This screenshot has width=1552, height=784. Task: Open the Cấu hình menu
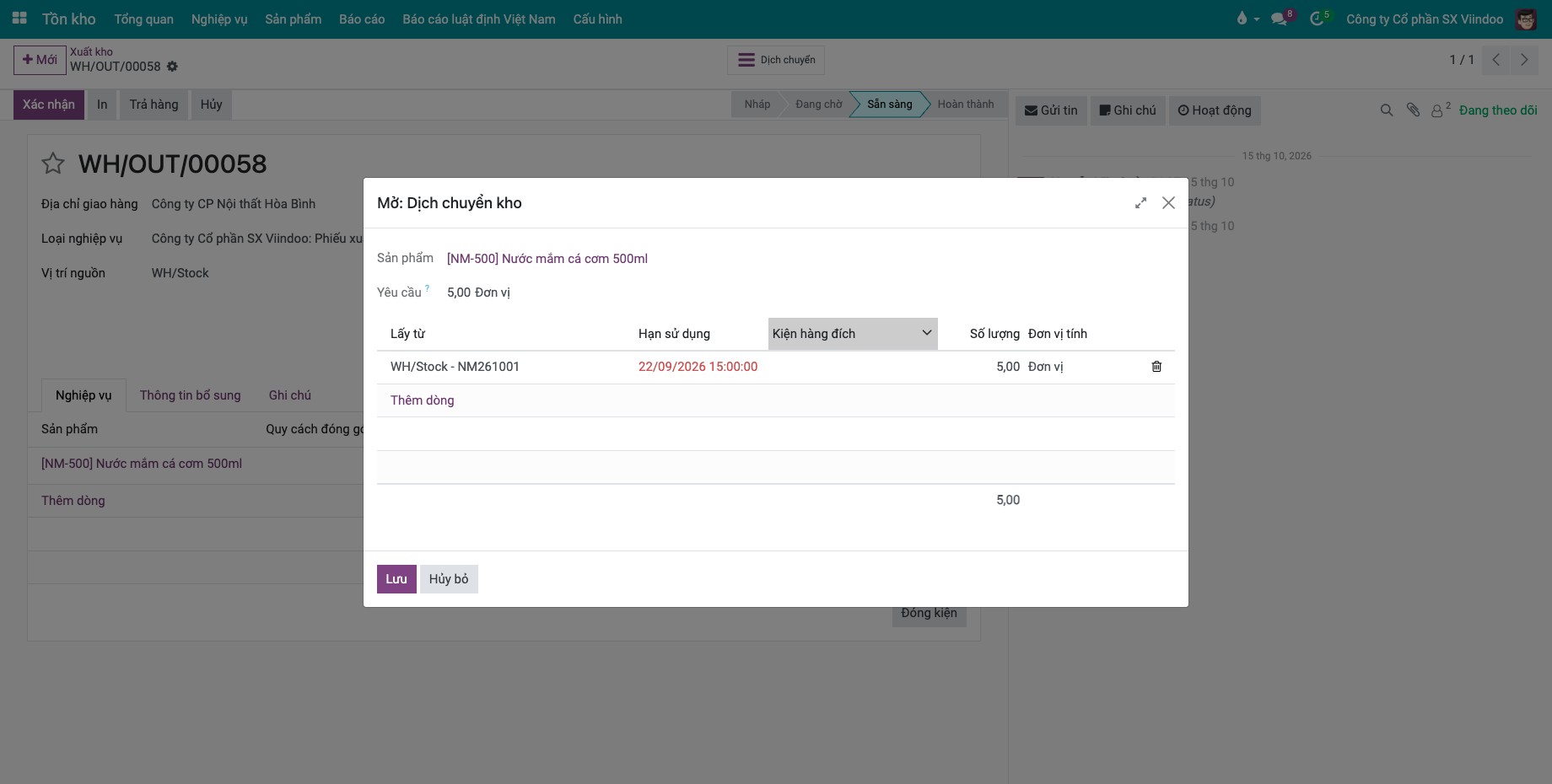click(x=597, y=19)
